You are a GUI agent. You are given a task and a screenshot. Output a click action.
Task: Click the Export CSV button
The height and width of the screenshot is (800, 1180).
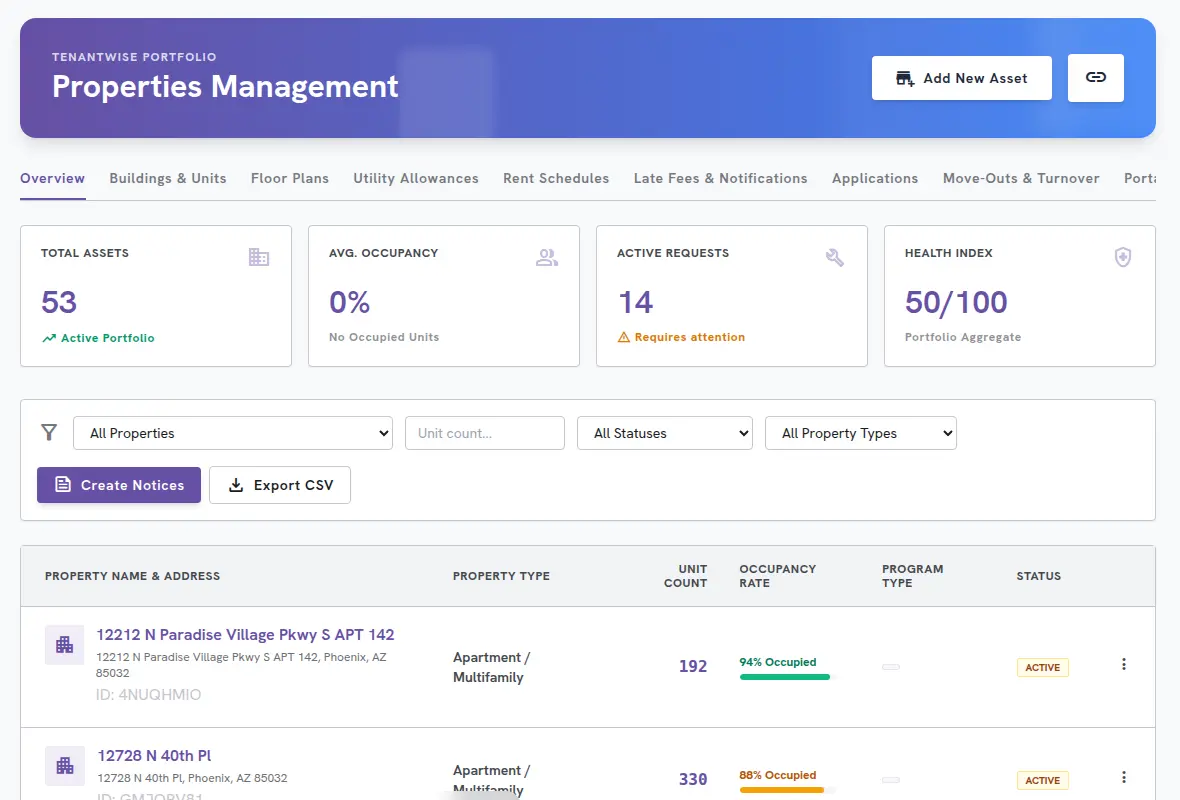pos(280,485)
